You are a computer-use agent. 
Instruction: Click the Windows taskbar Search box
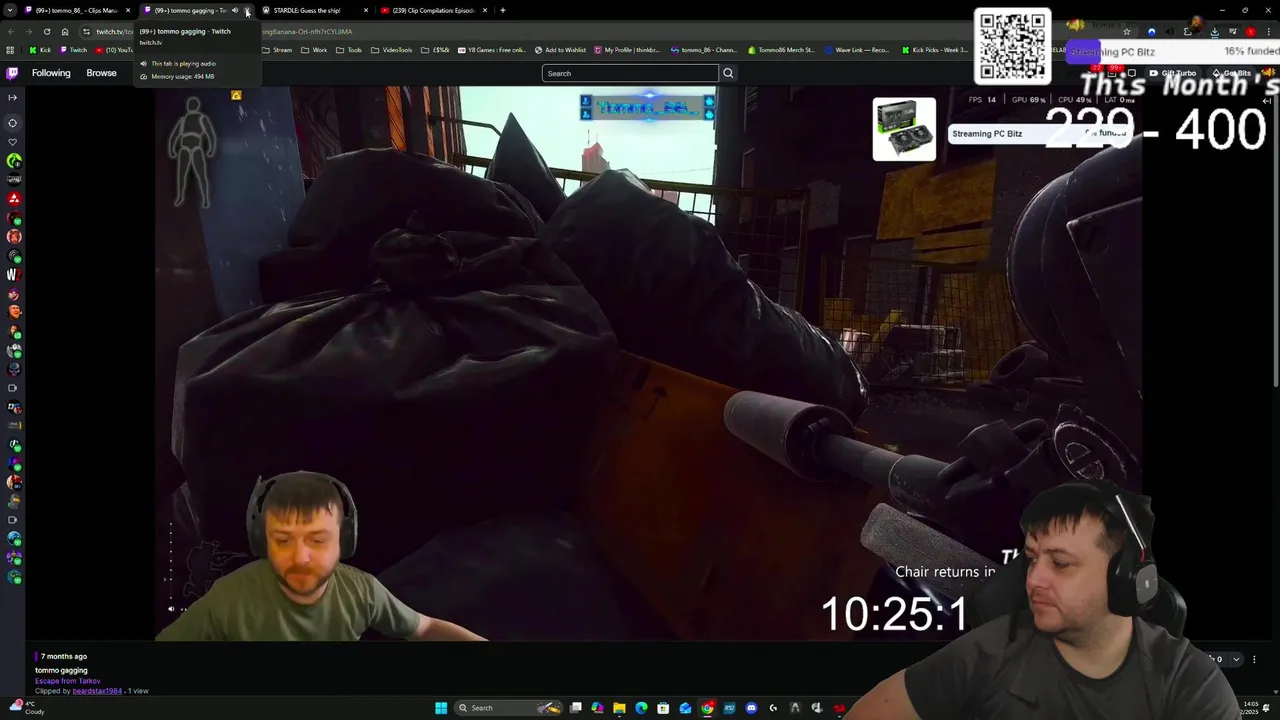tap(508, 708)
